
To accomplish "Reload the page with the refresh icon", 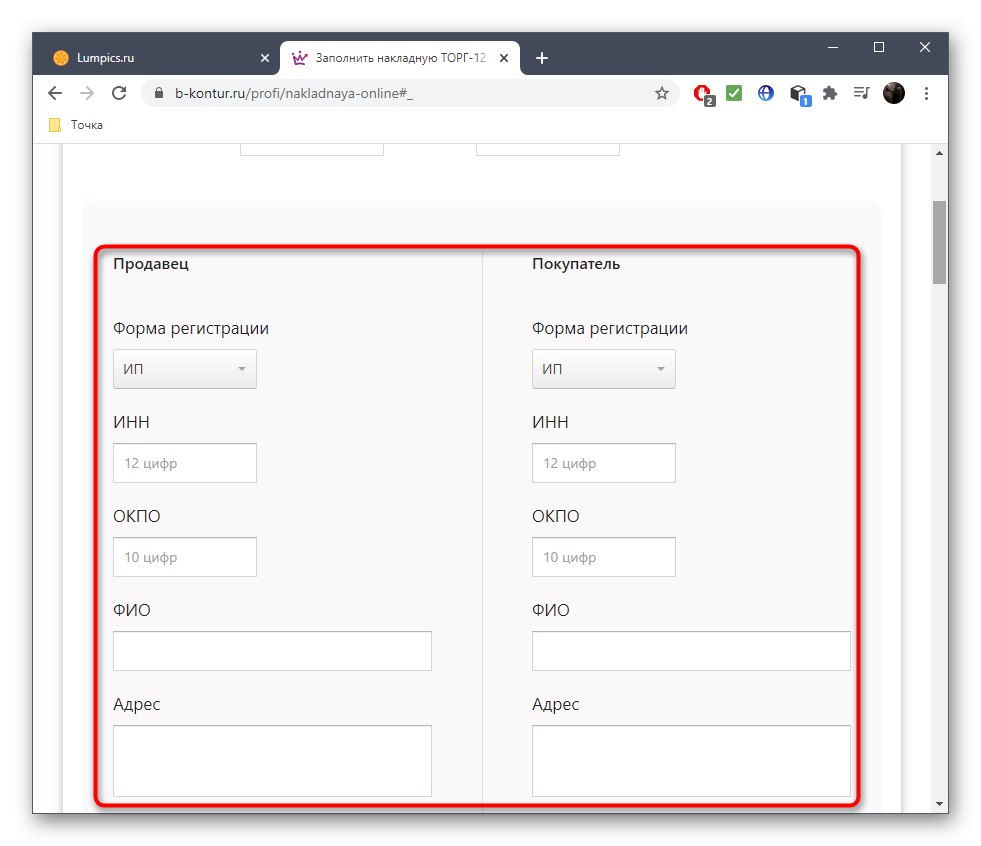I will [x=119, y=92].
